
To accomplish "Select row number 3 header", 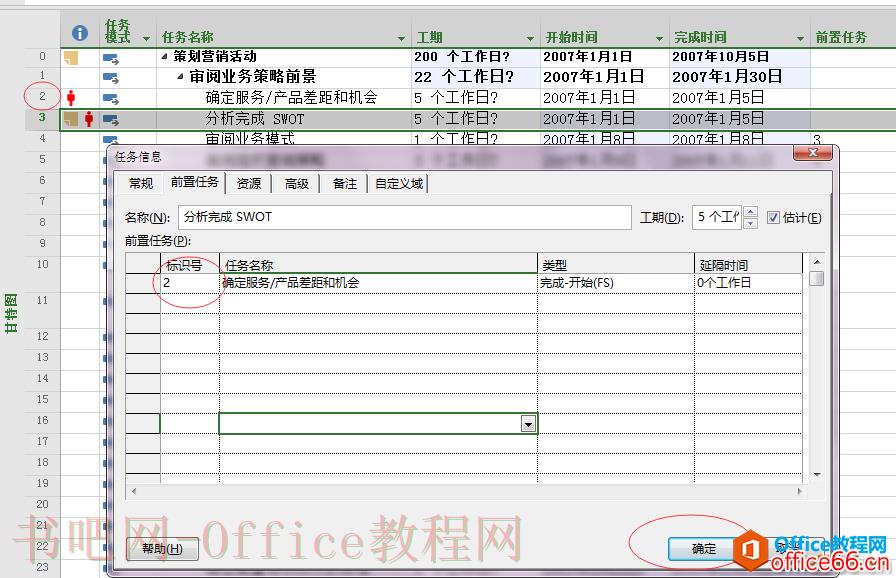I will point(42,118).
